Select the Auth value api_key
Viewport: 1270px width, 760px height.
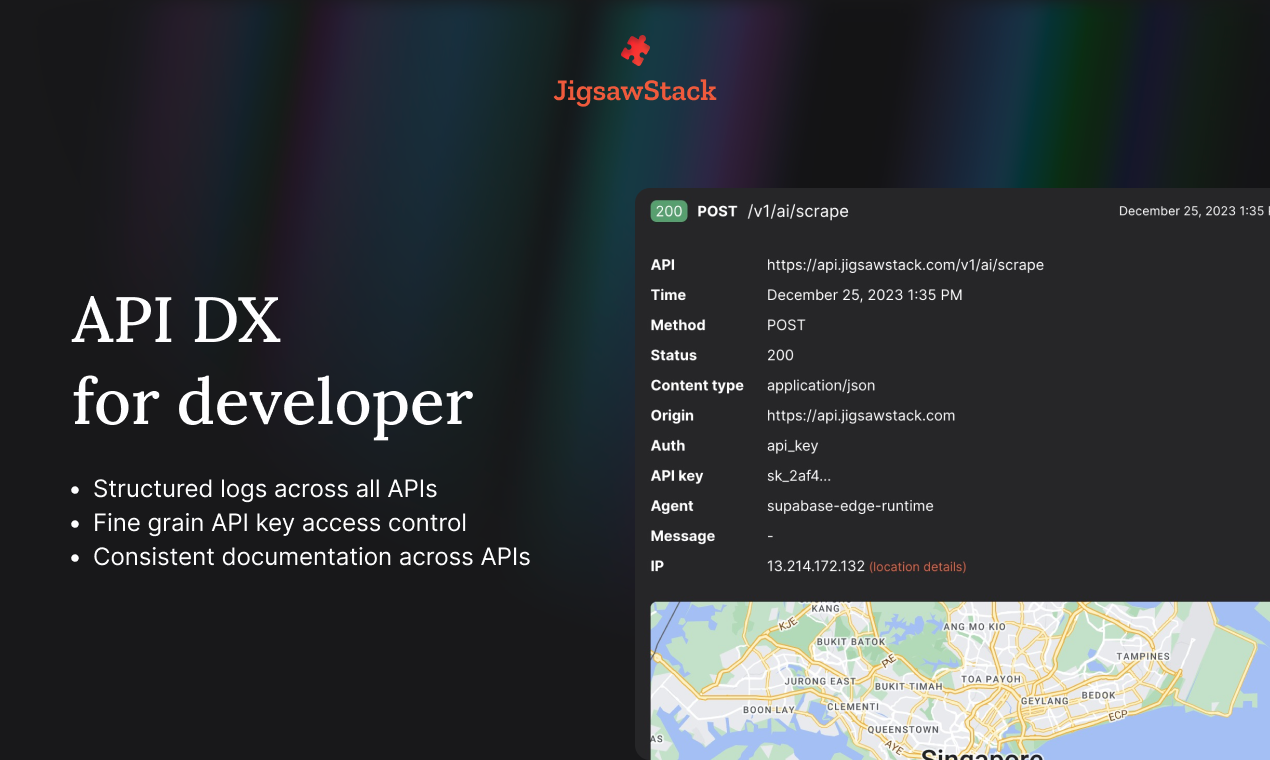(x=793, y=446)
